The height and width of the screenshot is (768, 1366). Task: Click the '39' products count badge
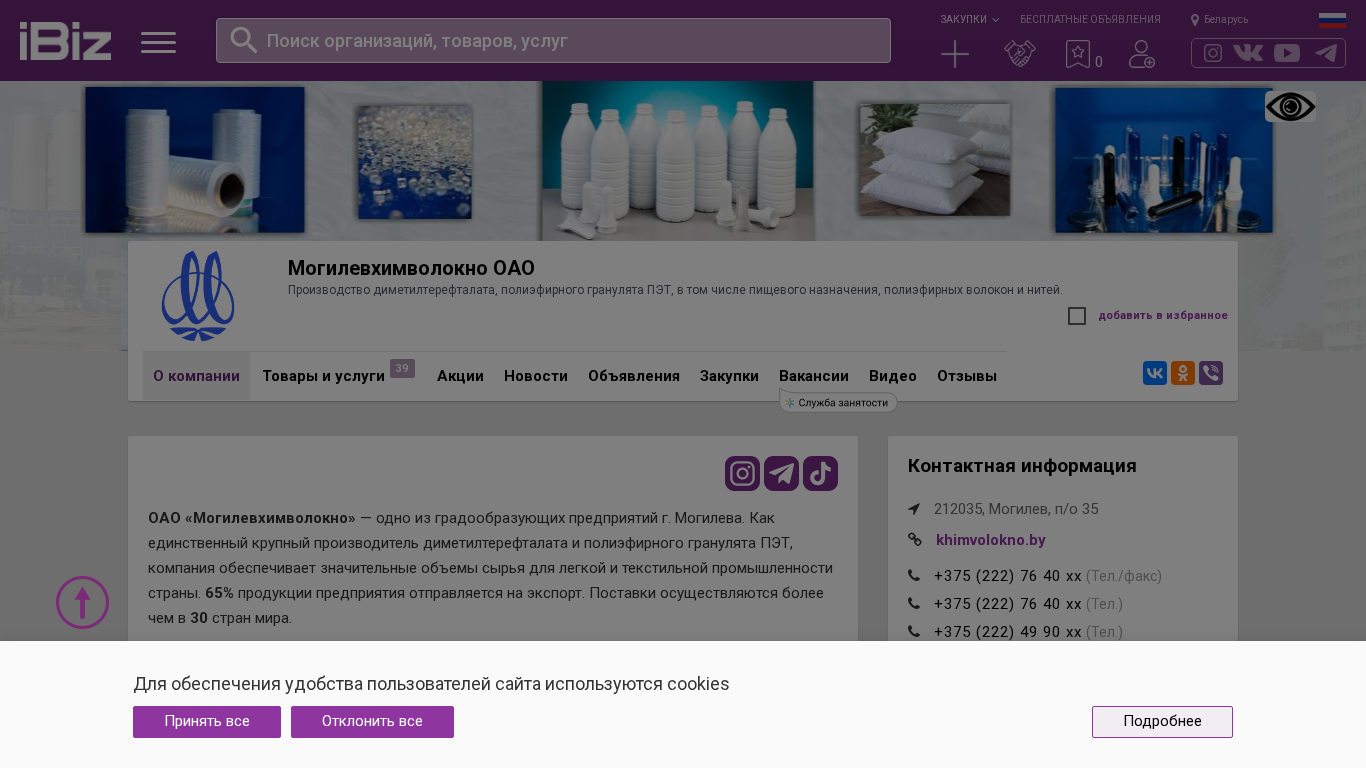coord(402,368)
